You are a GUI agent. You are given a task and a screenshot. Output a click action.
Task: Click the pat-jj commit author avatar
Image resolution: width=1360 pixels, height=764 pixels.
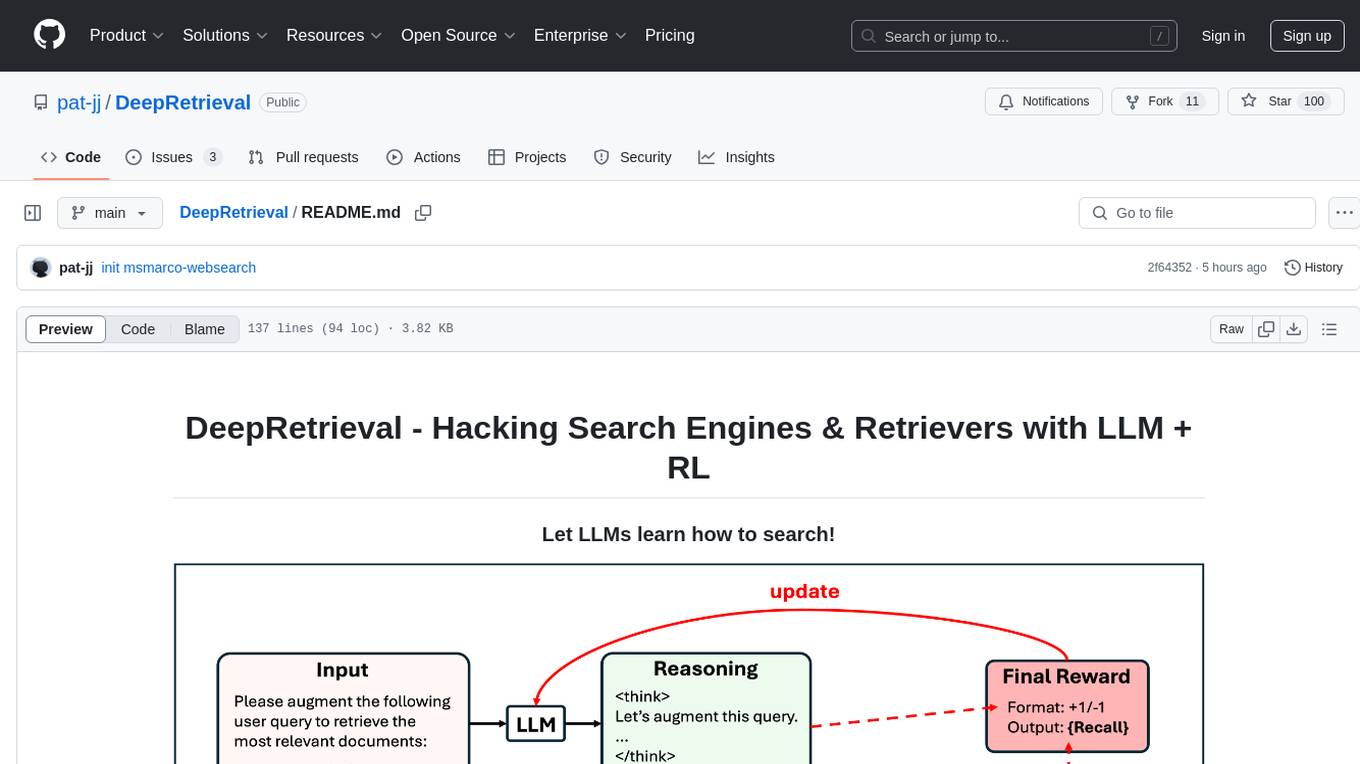click(41, 267)
